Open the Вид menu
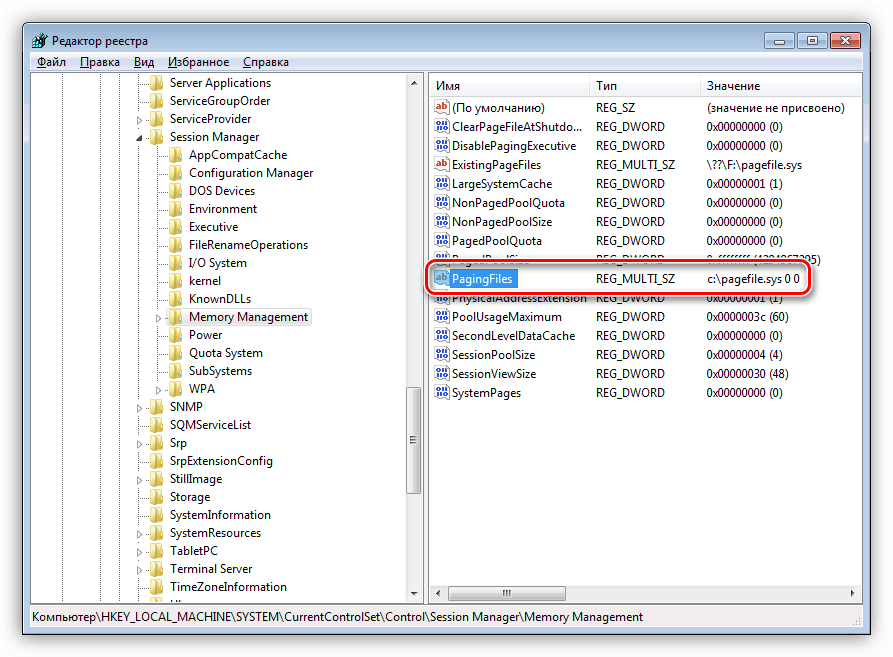 click(144, 61)
